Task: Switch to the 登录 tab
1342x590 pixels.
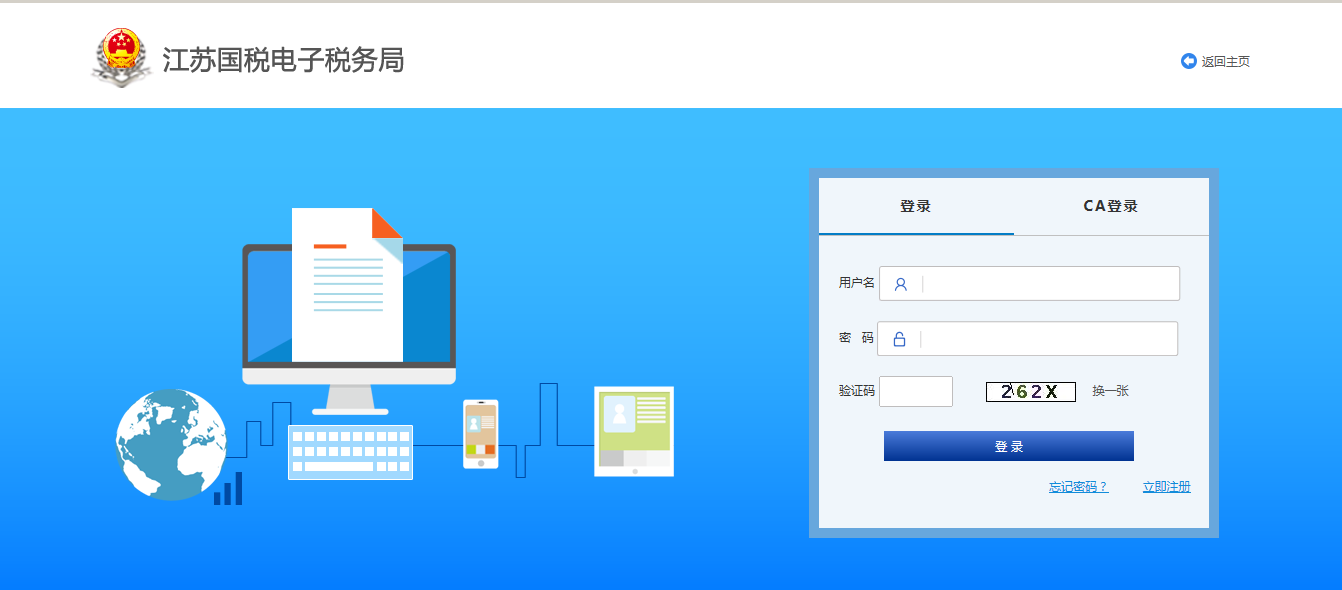Action: click(x=916, y=206)
